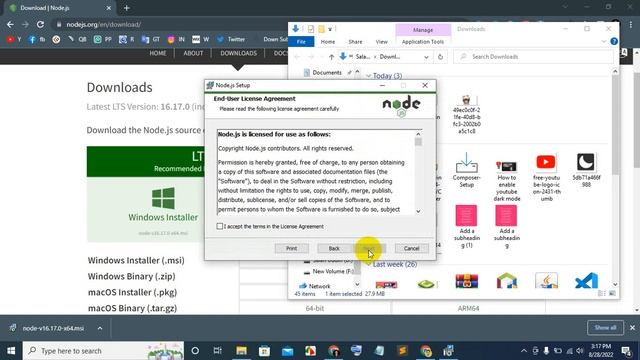Viewport: 640px width, 360px height.
Task: Select the free-youtube-logo-icon file
Action: (546, 177)
